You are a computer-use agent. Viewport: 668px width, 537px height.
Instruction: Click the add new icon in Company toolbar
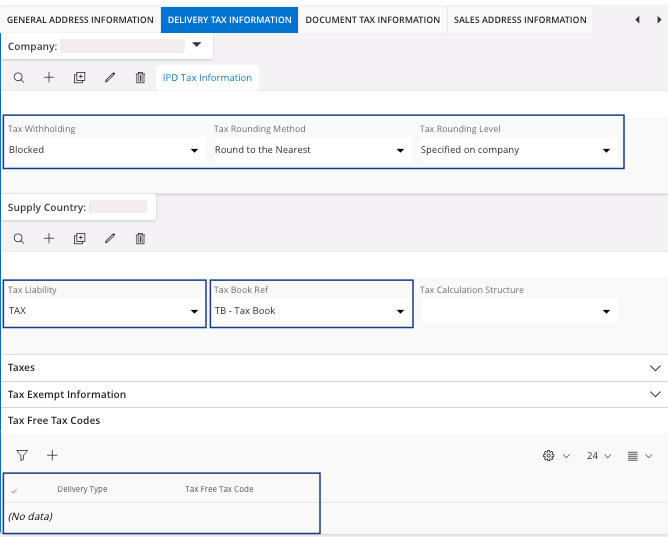point(49,78)
